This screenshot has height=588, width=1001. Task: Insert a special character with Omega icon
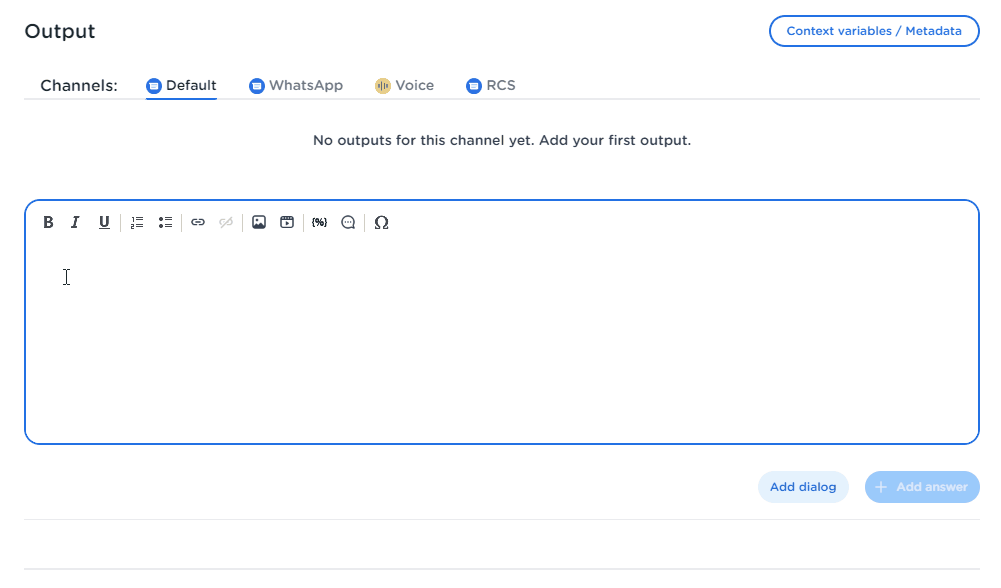(x=381, y=222)
